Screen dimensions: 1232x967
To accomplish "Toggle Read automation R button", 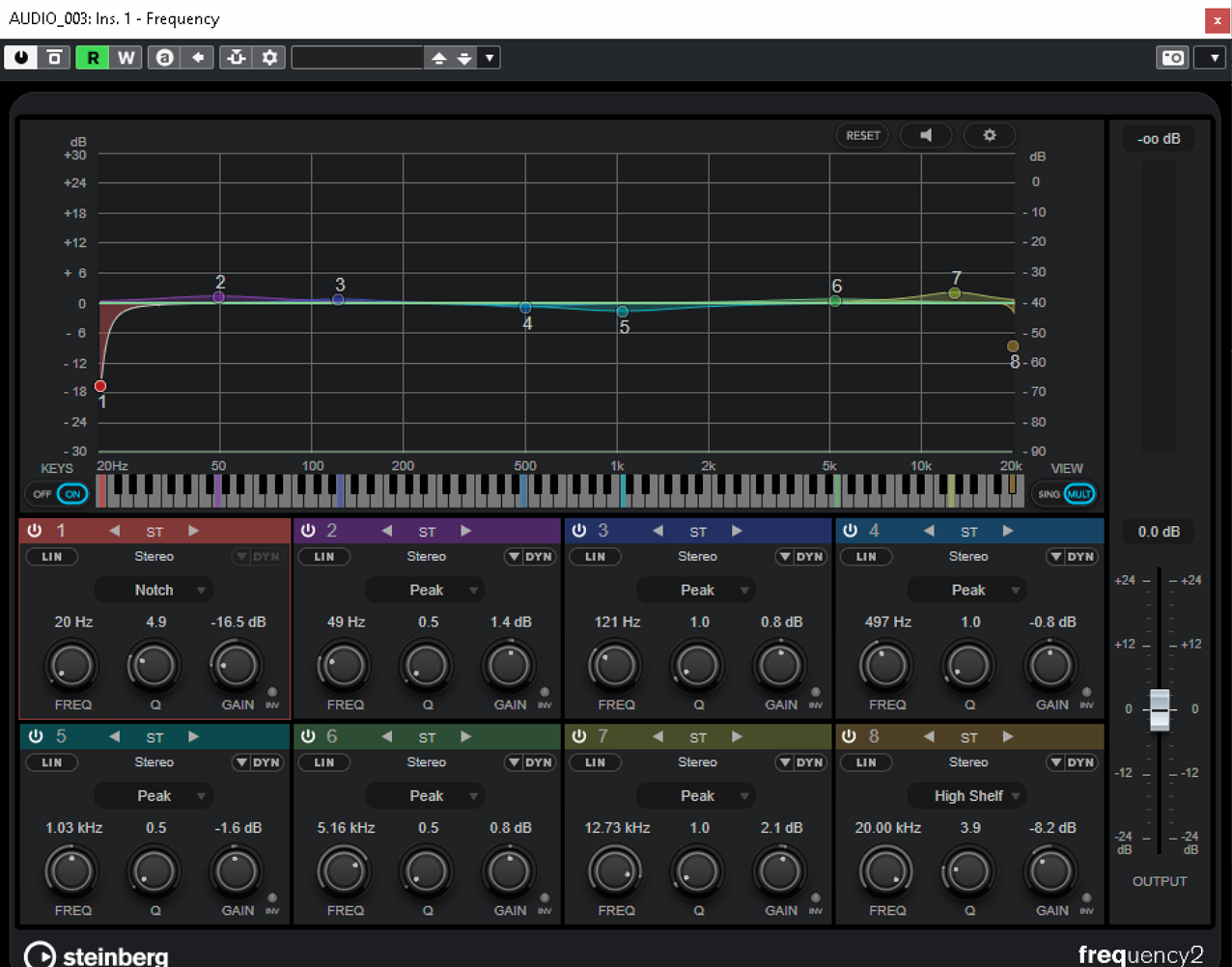I will (93, 58).
